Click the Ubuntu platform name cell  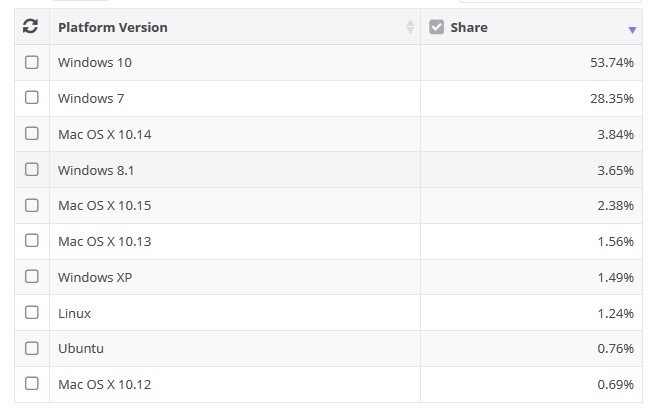coord(235,349)
